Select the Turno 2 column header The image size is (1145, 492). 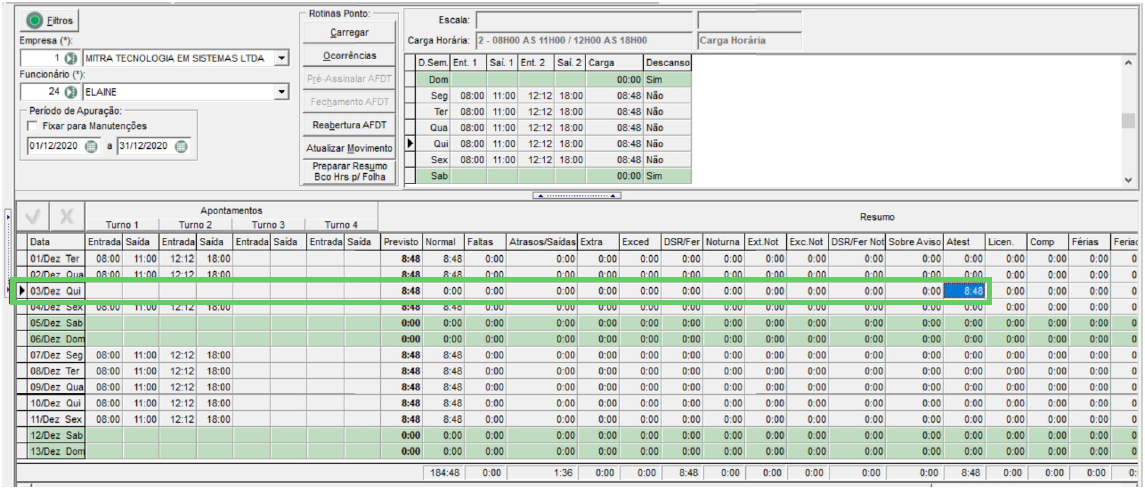coord(195,225)
